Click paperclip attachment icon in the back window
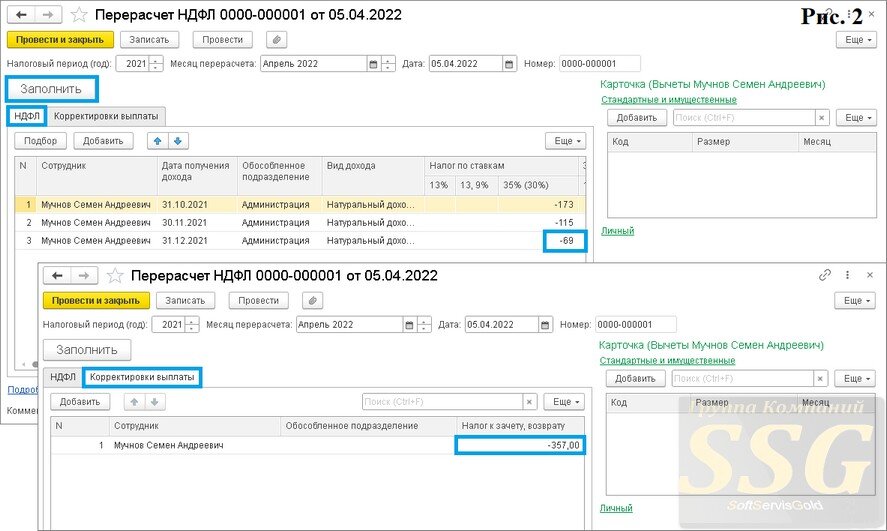Viewport: 887px width, 531px height. (x=277, y=40)
